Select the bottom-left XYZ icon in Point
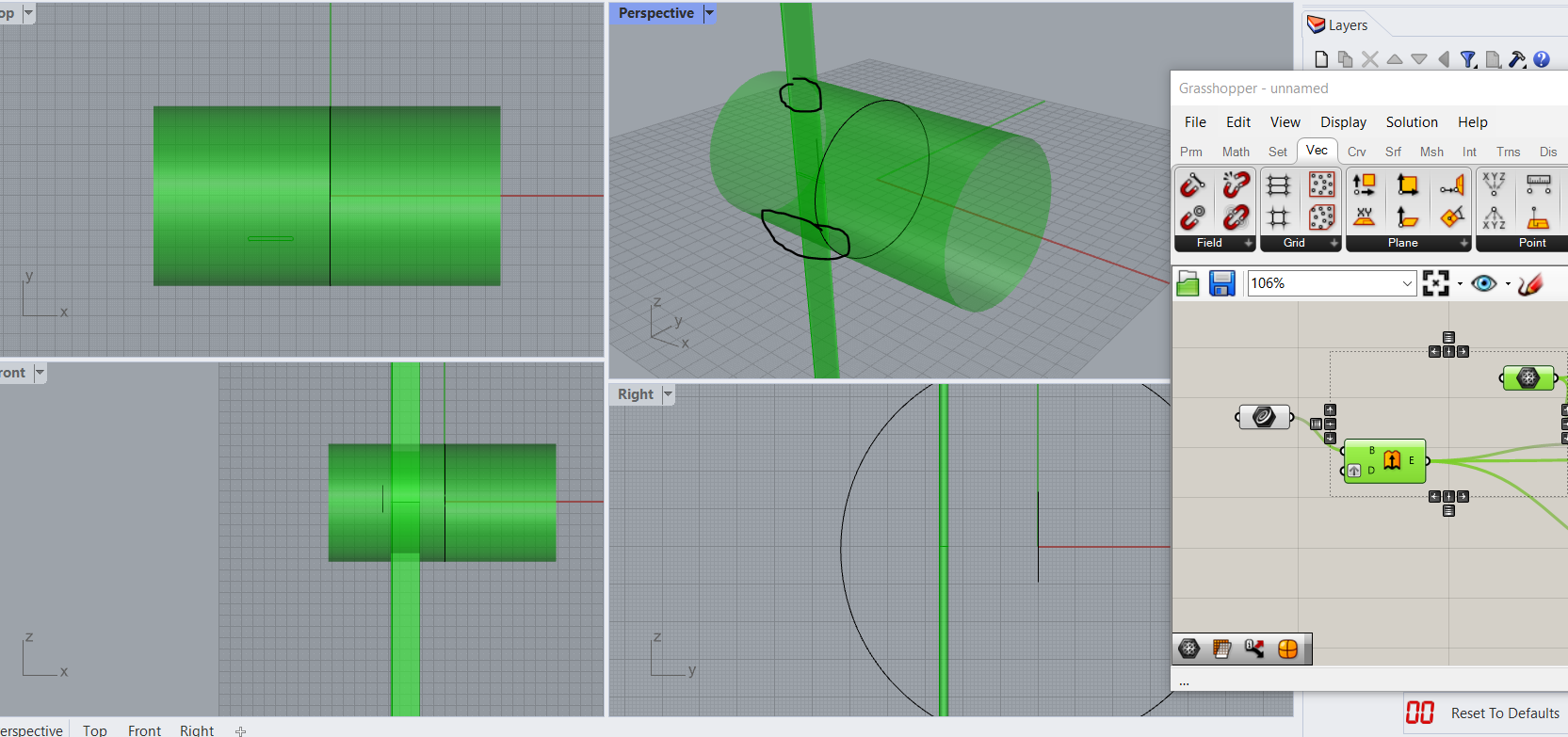The image size is (1568, 737). [1494, 218]
